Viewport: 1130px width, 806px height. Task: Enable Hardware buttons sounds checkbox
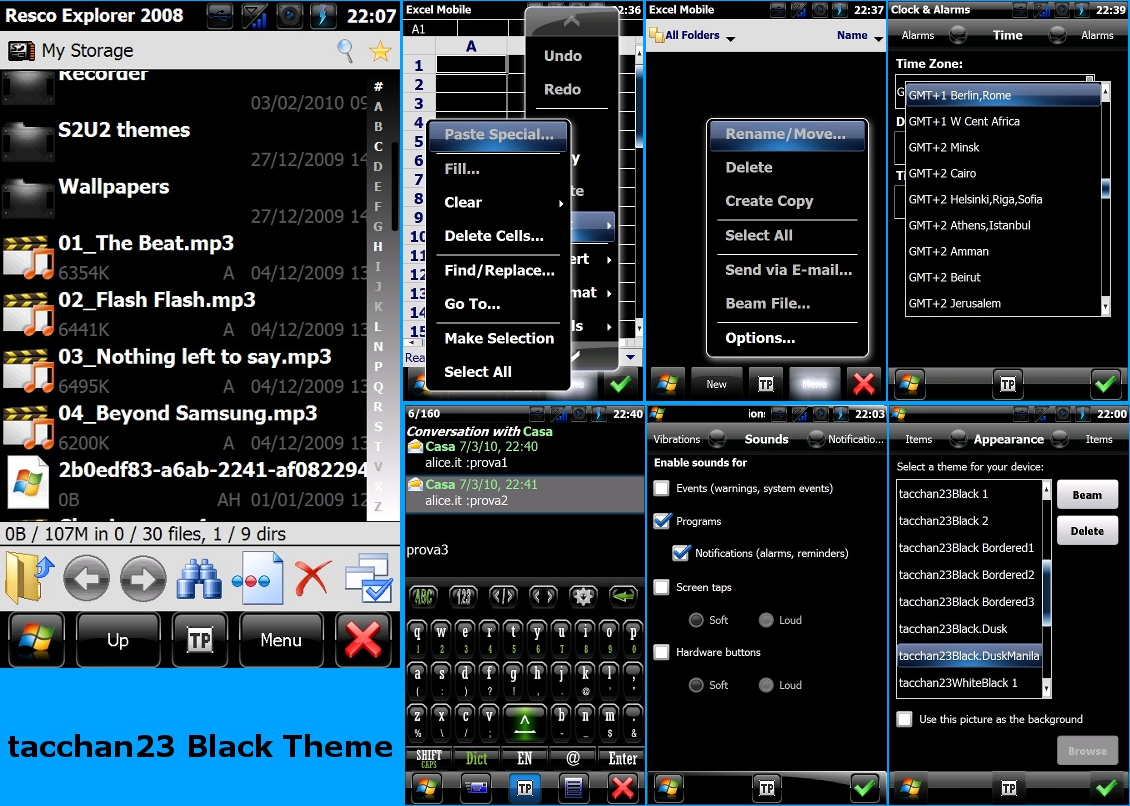pos(662,652)
